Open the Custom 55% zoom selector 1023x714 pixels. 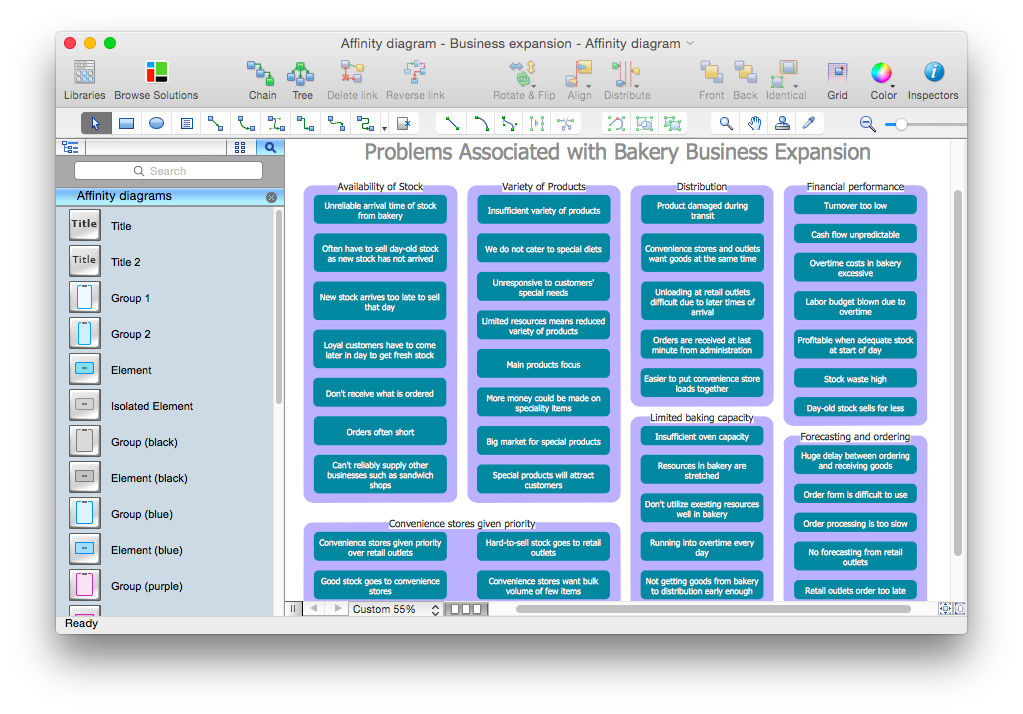[397, 609]
